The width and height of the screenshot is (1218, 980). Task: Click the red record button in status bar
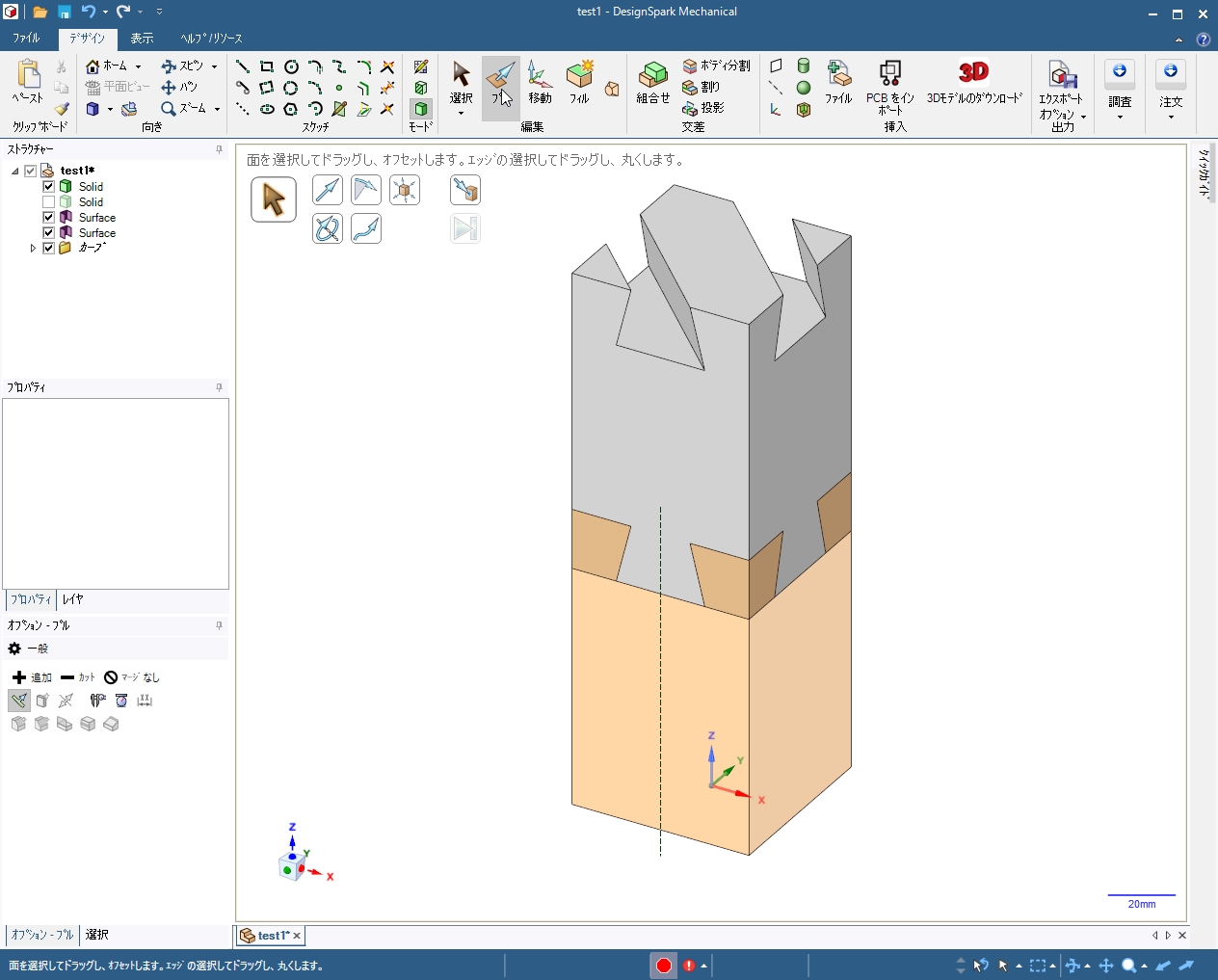[x=664, y=966]
